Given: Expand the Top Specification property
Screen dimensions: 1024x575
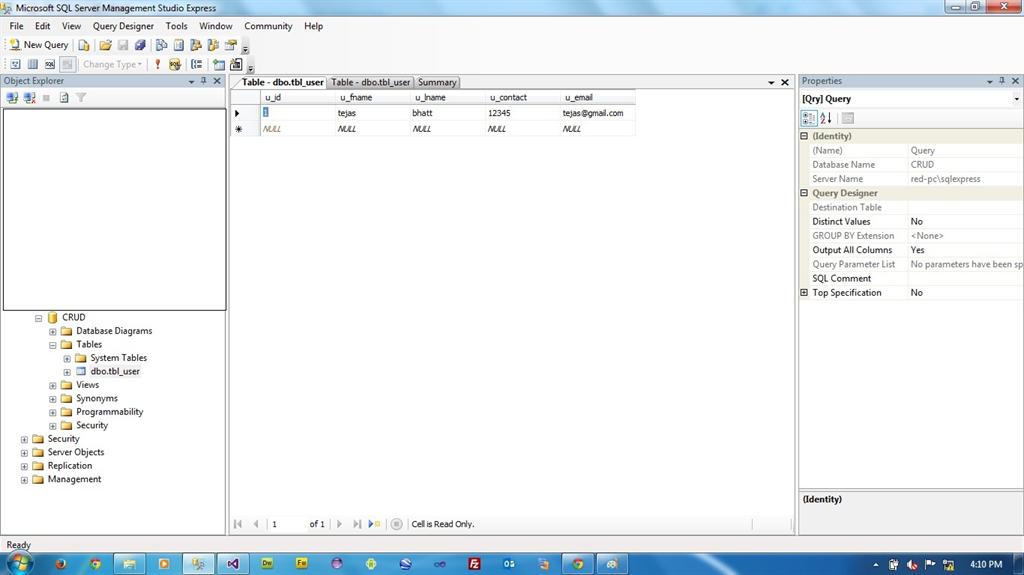Looking at the screenshot, I should click(804, 293).
